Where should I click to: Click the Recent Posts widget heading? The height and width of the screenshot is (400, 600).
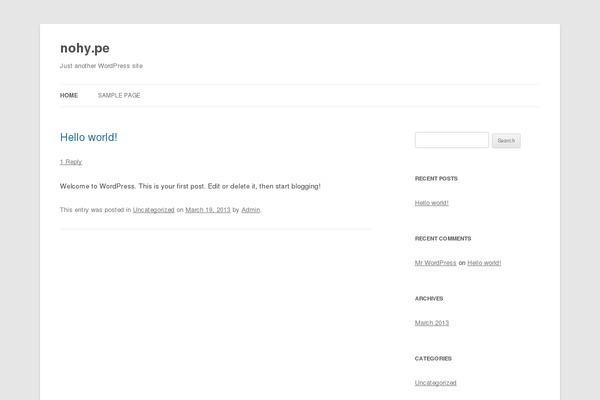(436, 178)
